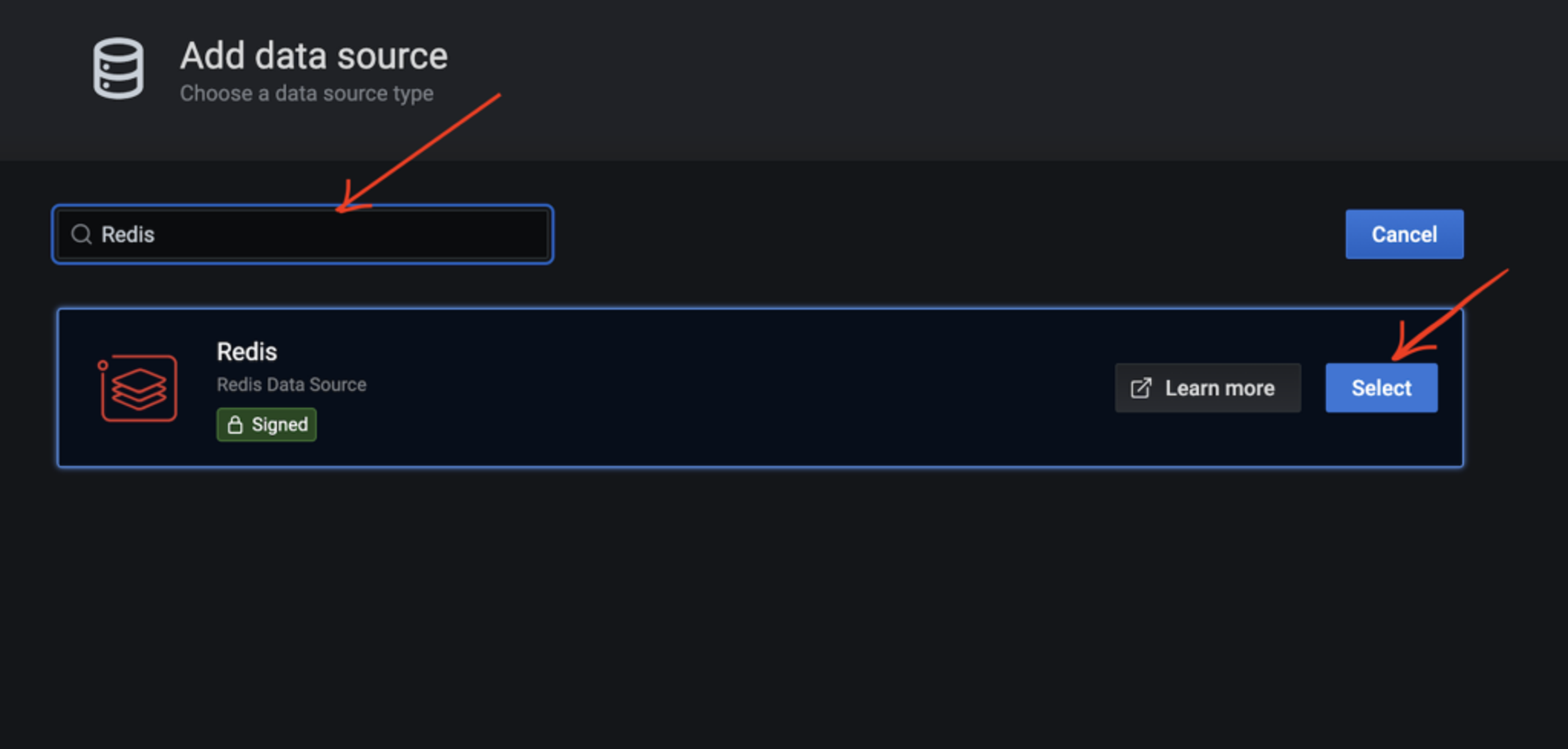Viewport: 1568px width, 749px height.
Task: Click the magnifier icon in the search box
Action: [81, 234]
